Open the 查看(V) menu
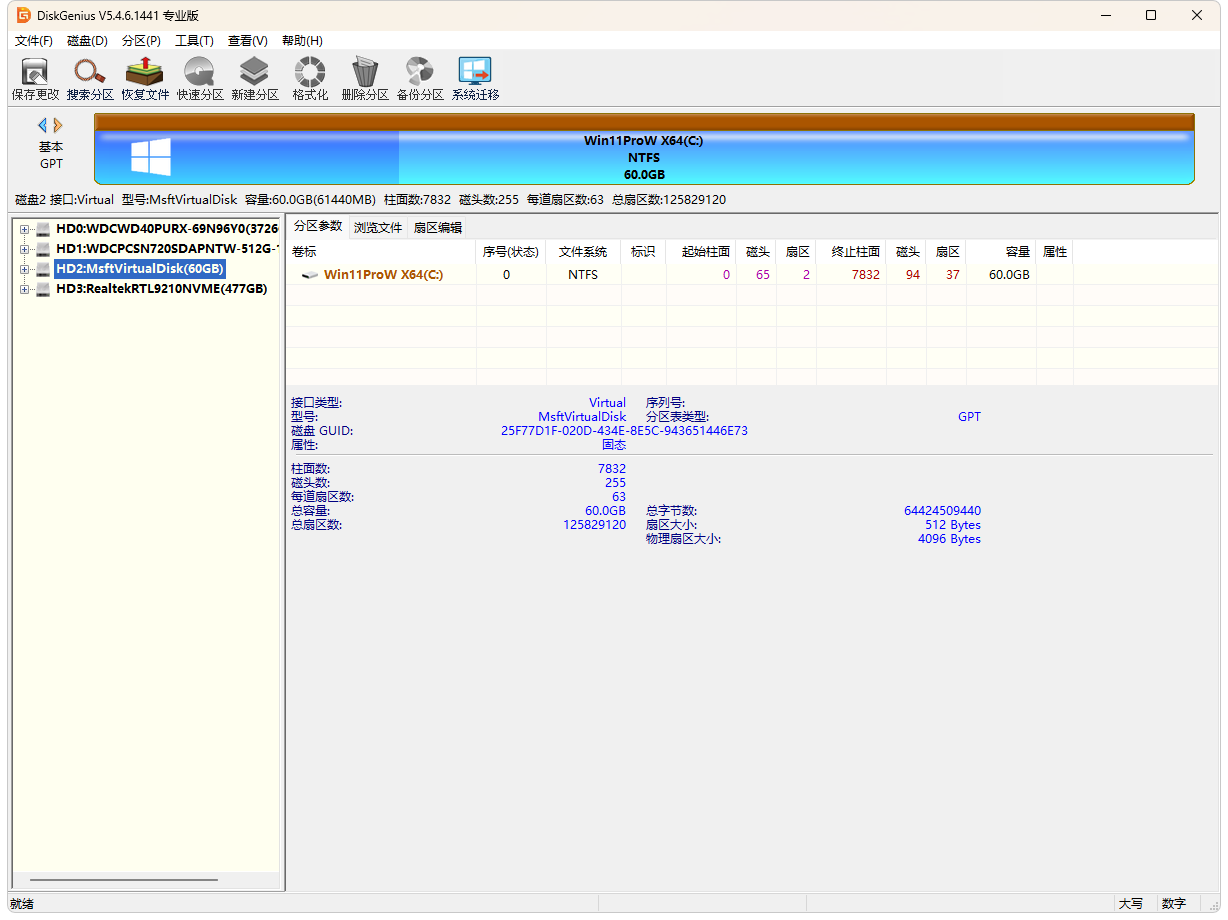The width and height of the screenshot is (1228, 920). click(247, 41)
